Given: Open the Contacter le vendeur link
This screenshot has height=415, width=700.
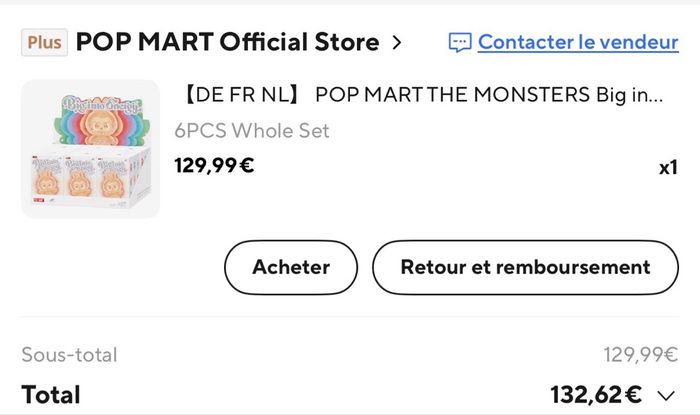Looking at the screenshot, I should click(577, 42).
